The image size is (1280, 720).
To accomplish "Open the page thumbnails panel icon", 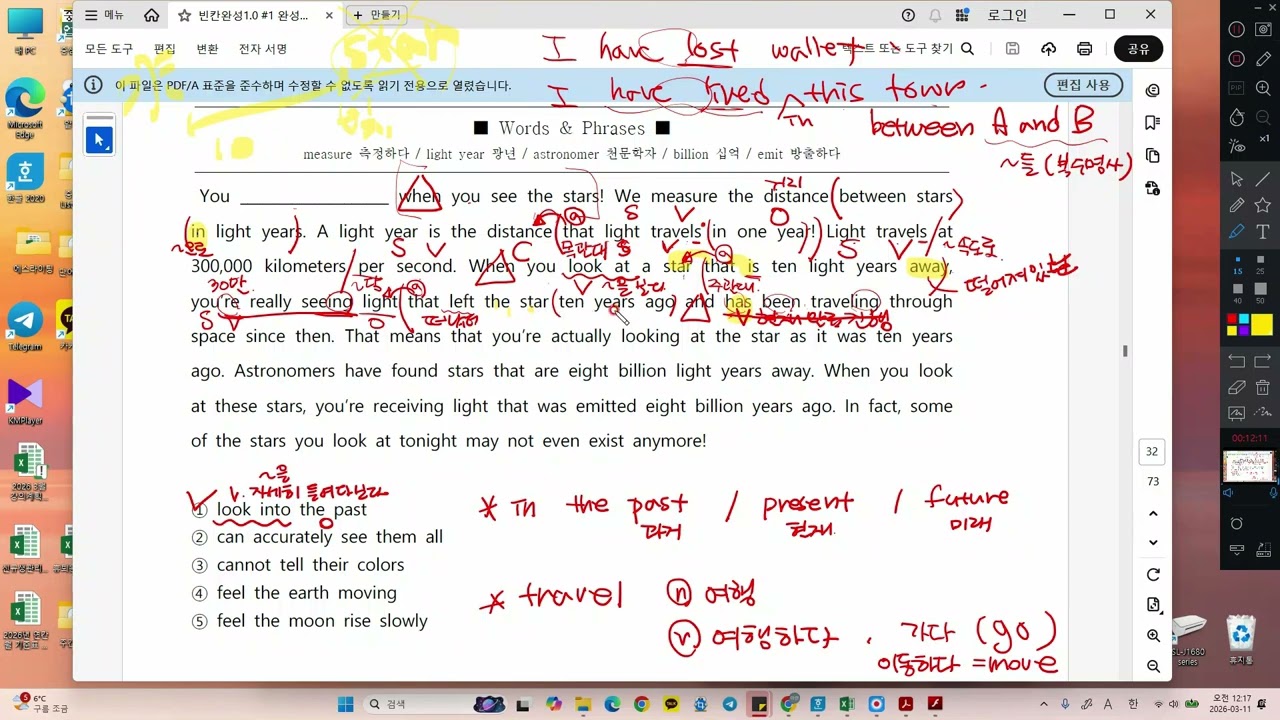I will pos(1152,156).
